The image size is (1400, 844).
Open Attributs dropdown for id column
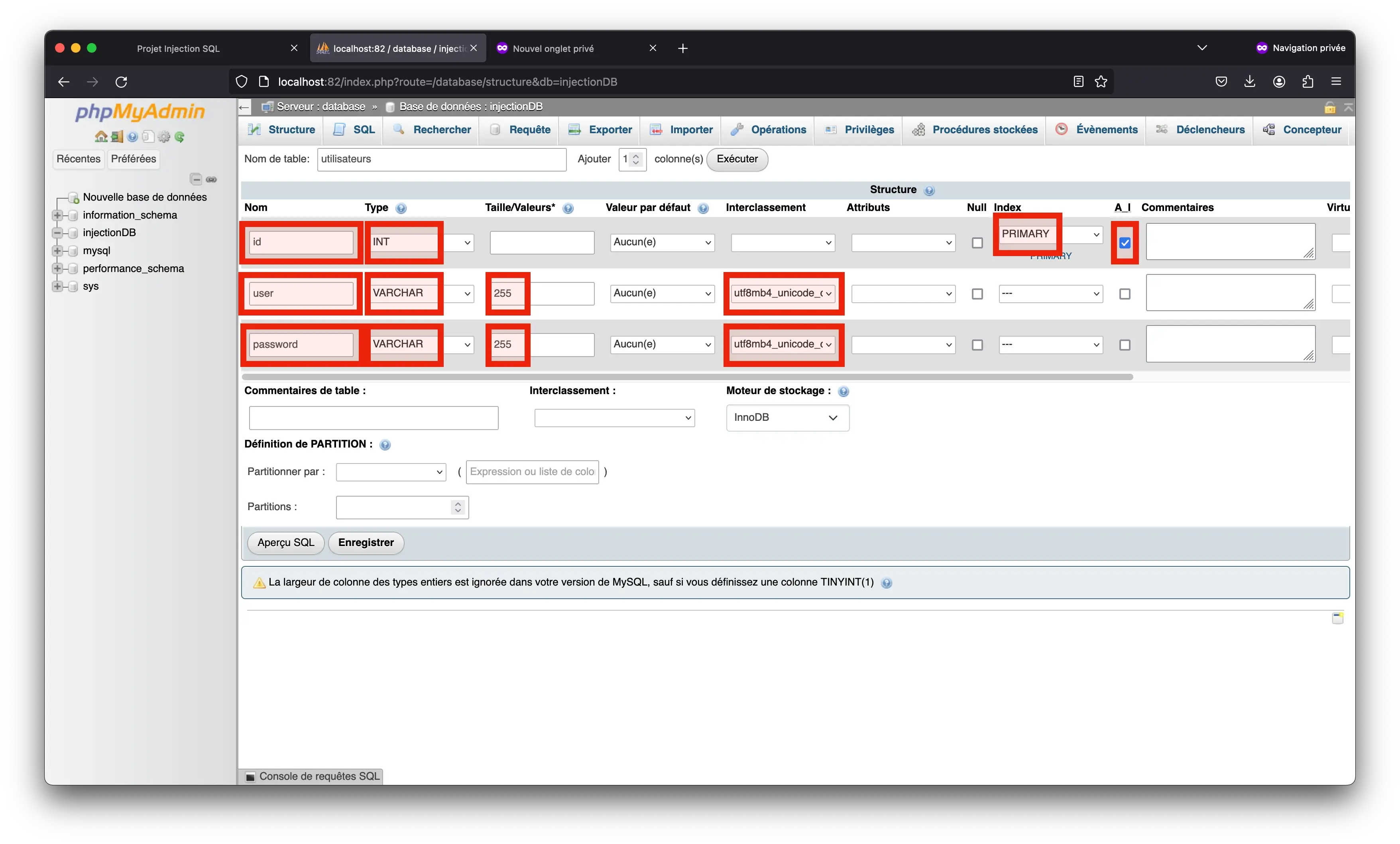pos(903,243)
